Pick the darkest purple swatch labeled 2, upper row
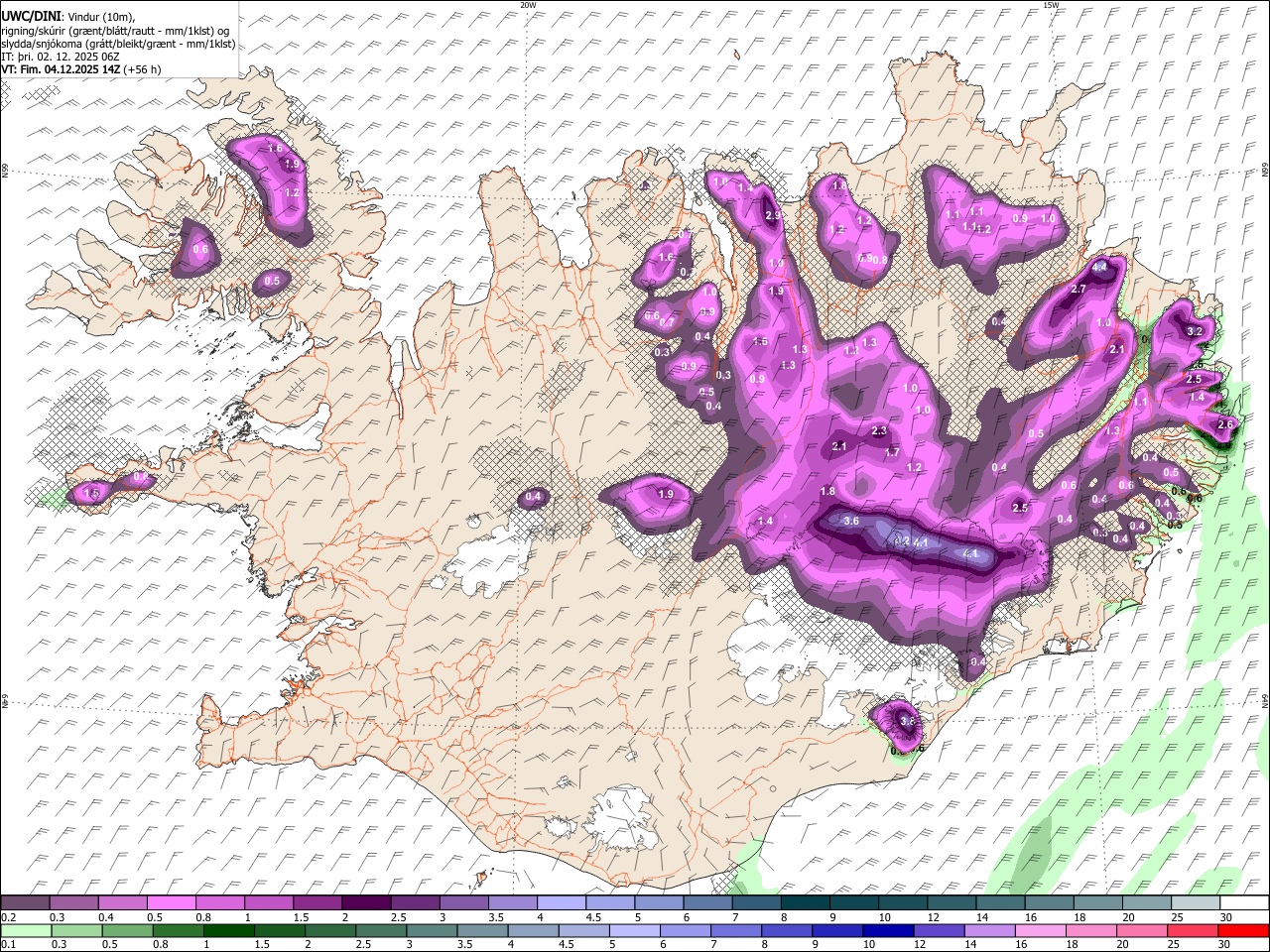 pos(365,903)
